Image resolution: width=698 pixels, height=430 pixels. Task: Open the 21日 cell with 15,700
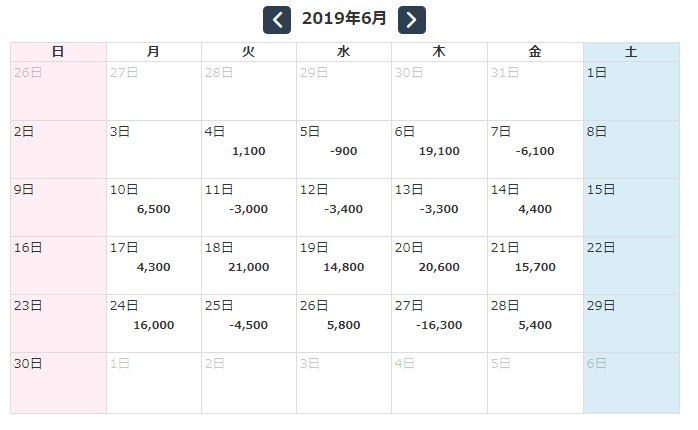pos(535,266)
